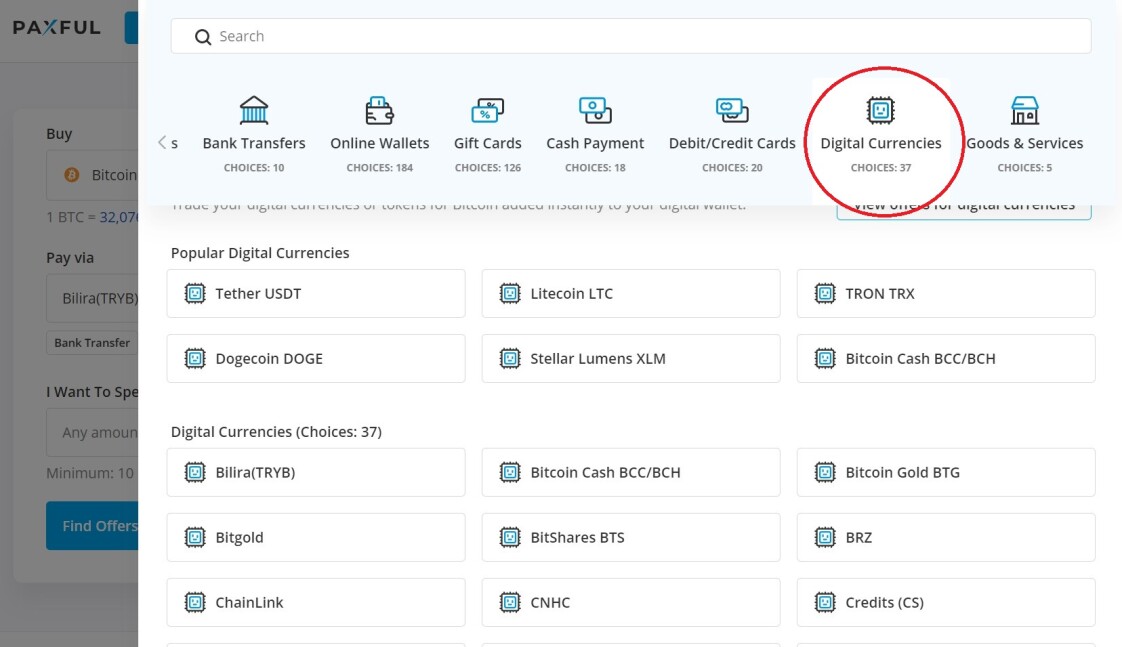The image size is (1122, 647).
Task: Open the Bitcoin selector in Buy section
Action: pos(92,175)
